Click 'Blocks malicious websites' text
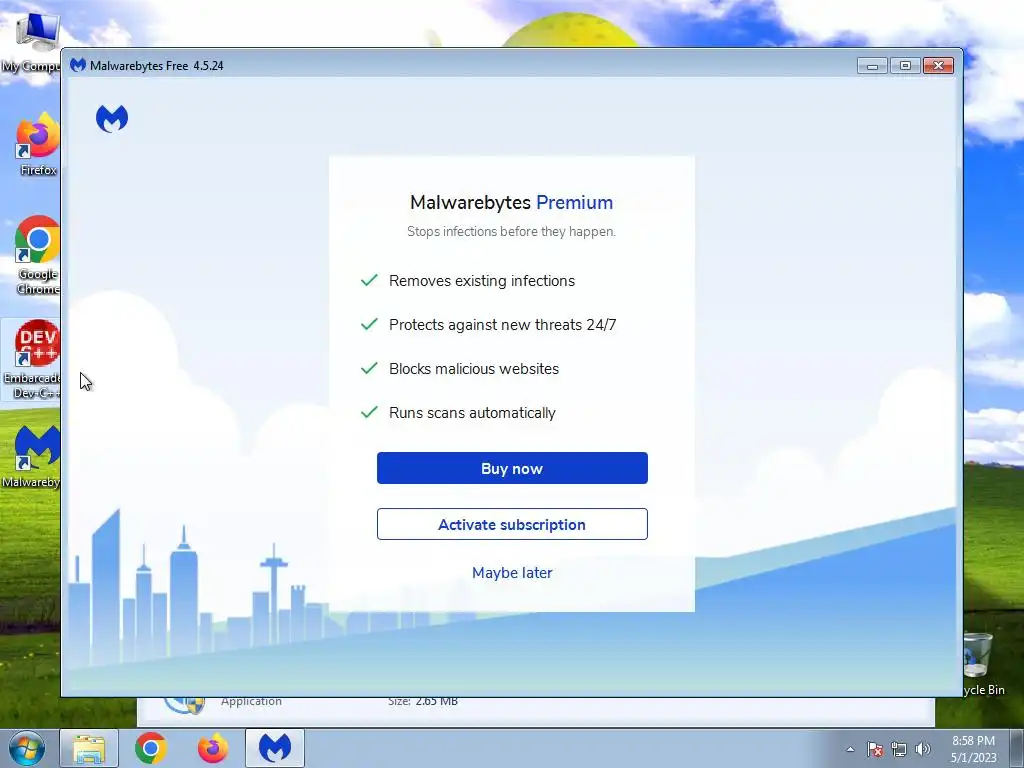 coord(474,369)
